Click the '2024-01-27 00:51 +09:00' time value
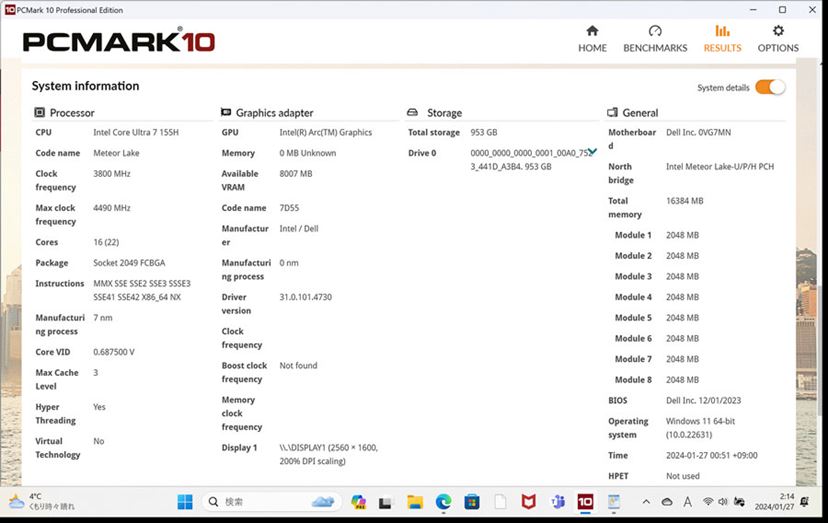This screenshot has height=523, width=828. [711, 456]
